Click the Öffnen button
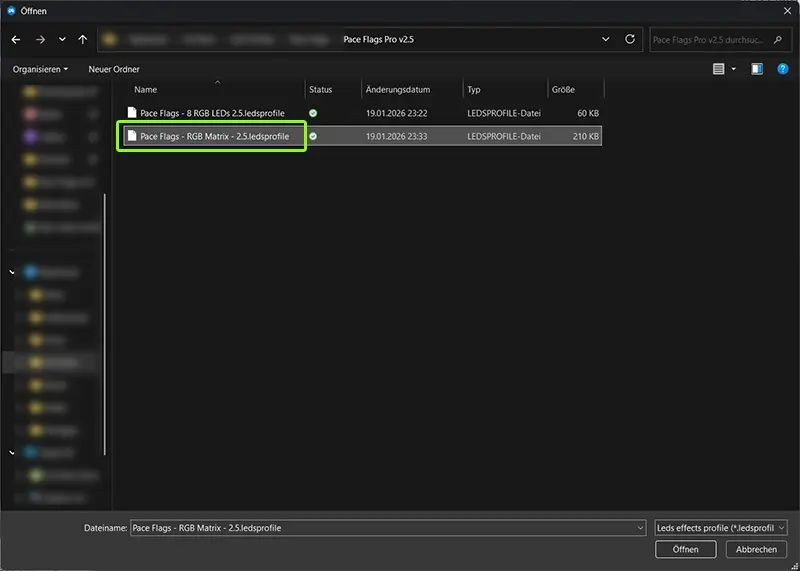800x571 pixels. pos(686,550)
